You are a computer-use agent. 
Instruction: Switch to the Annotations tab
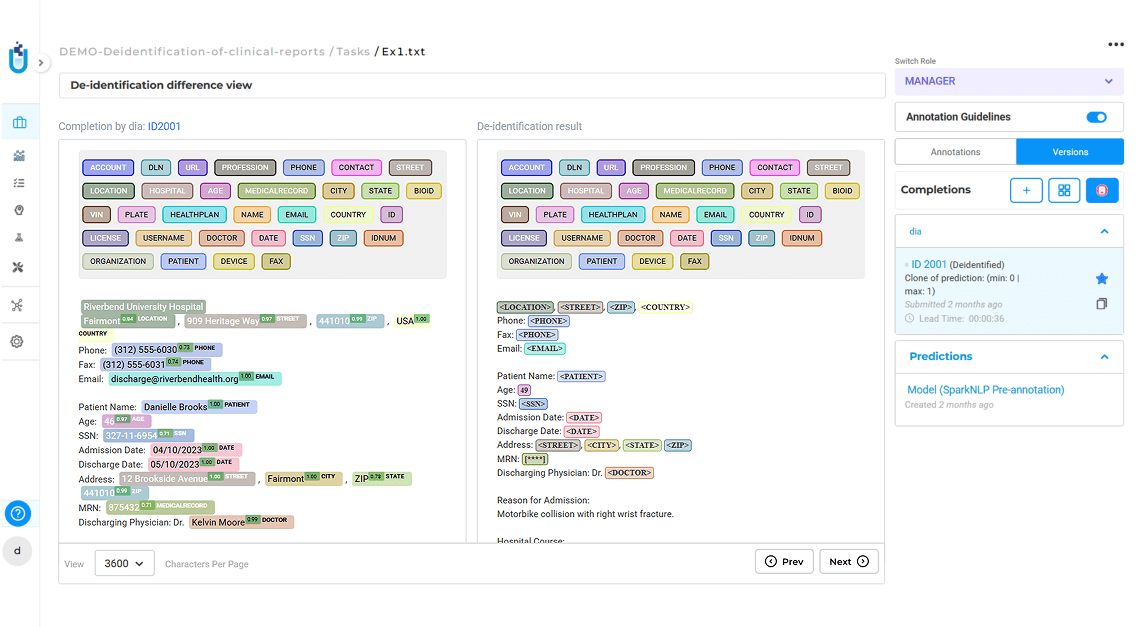click(955, 152)
